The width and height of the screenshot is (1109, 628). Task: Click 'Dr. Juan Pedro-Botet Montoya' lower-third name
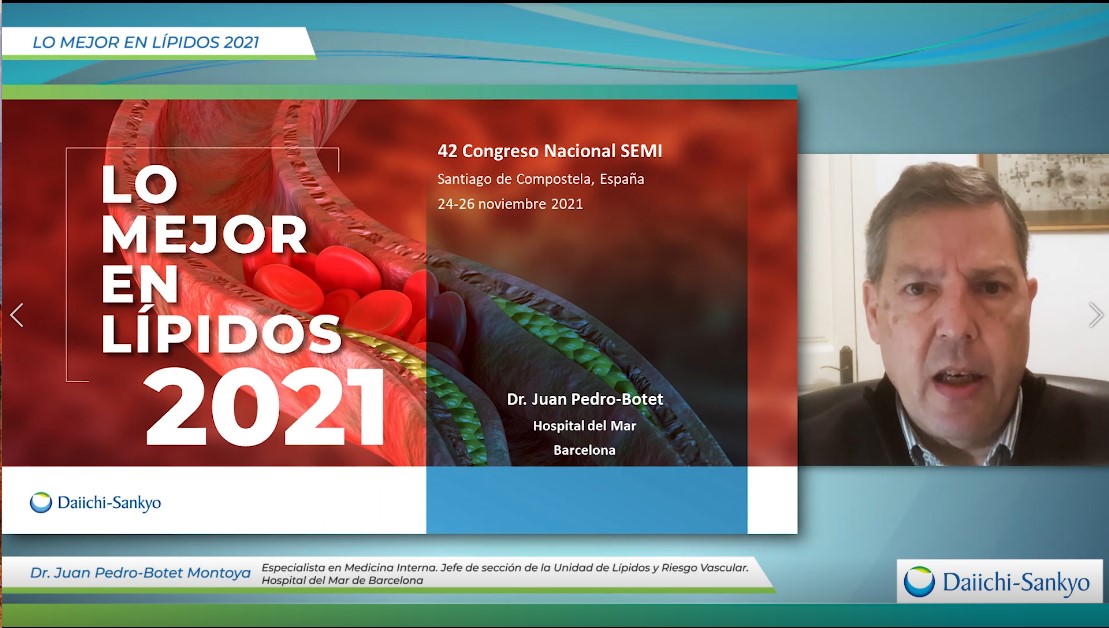point(140,573)
